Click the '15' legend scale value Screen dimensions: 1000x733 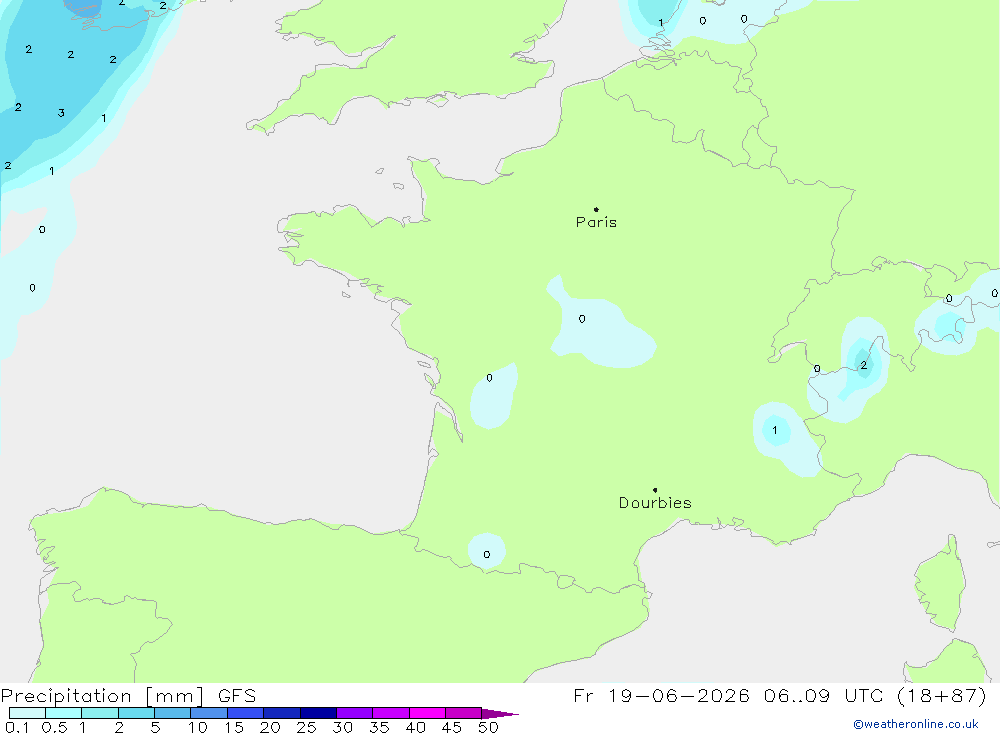point(234,727)
